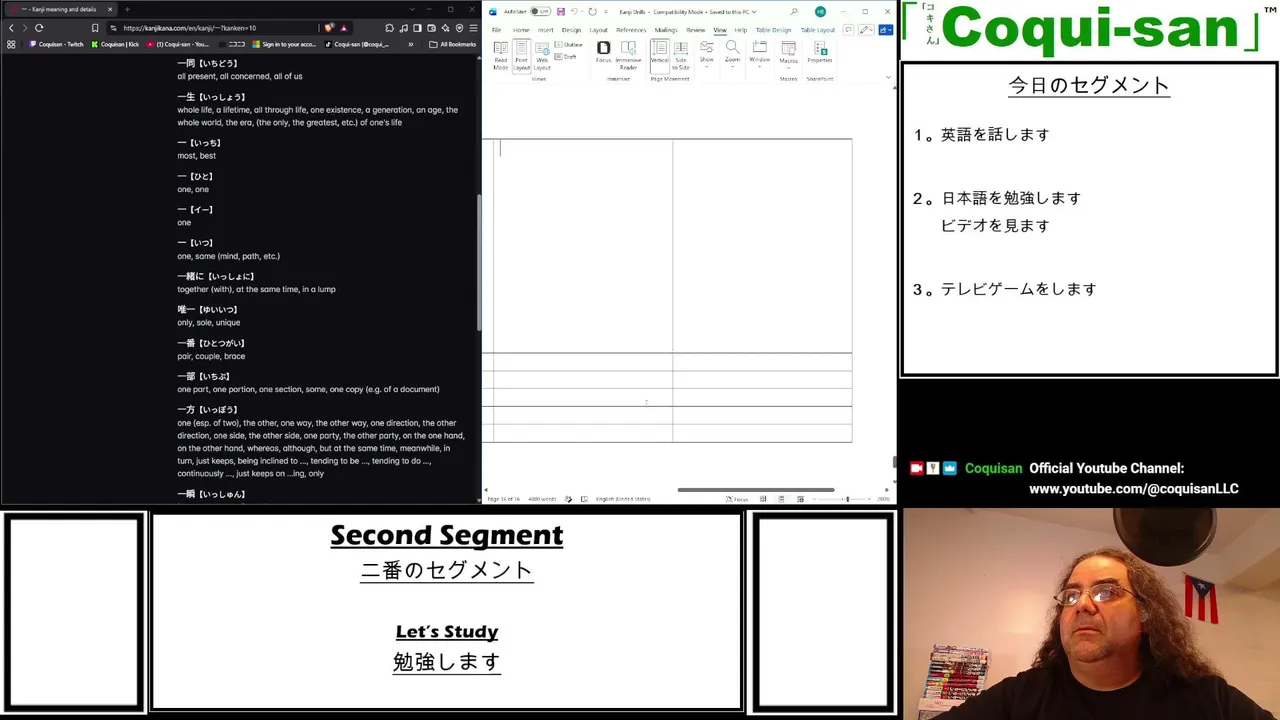Image resolution: width=1280 pixels, height=720 pixels.
Task: Open SharePoint Properties
Action: point(820,53)
